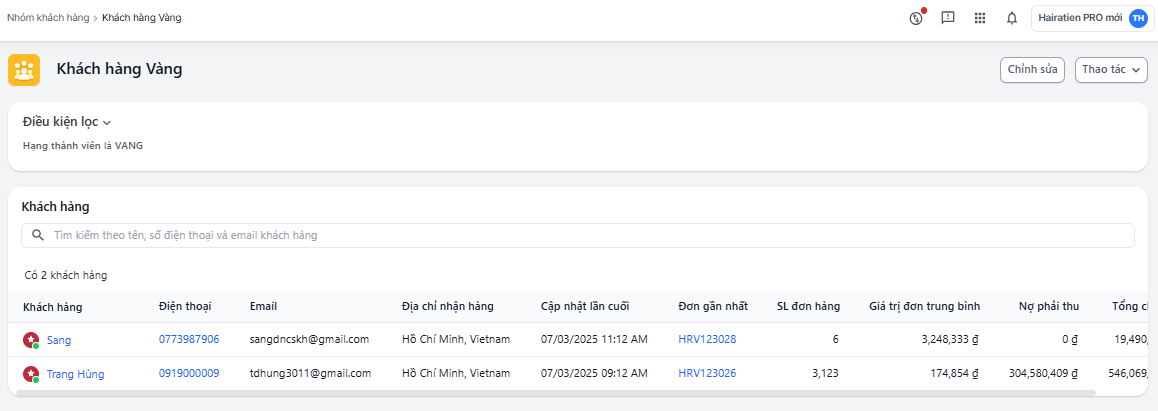The height and width of the screenshot is (411, 1158).
Task: Click the TH account avatar
Action: (1138, 18)
